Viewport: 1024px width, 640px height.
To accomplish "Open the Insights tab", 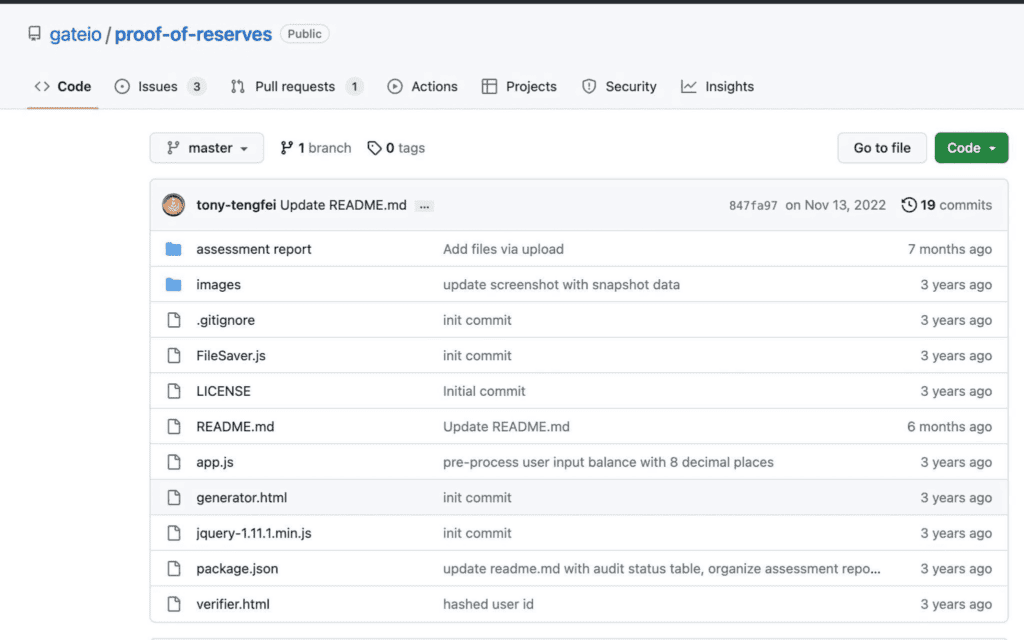I will tap(717, 86).
